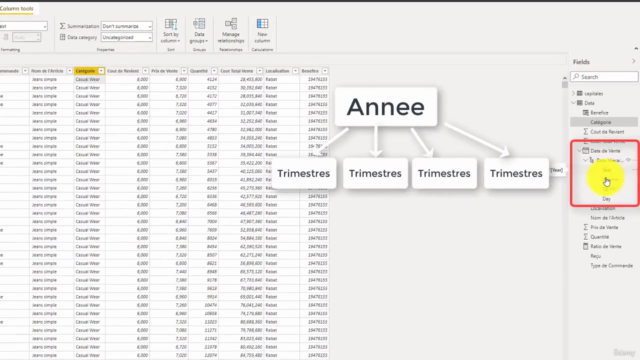This screenshot has height=360, width=640.
Task: Select the Prix de Vente field
Action: [x=604, y=227]
